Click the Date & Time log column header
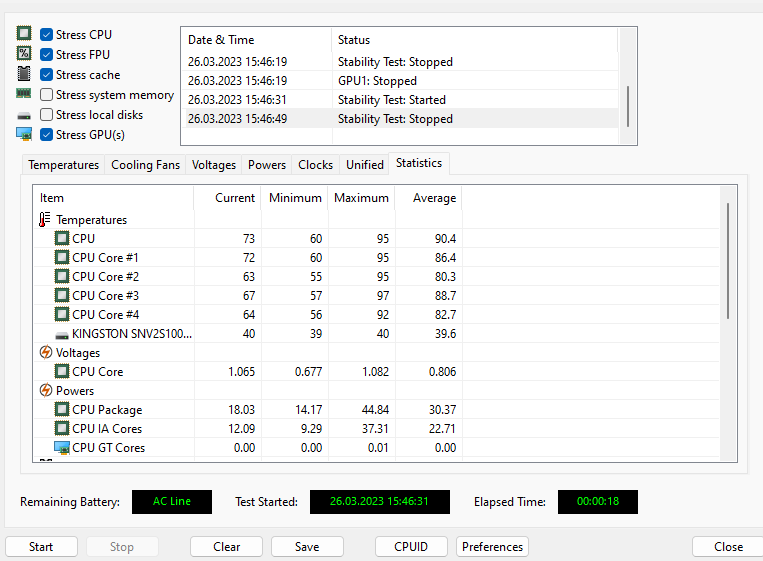The height and width of the screenshot is (561, 763). pos(256,40)
